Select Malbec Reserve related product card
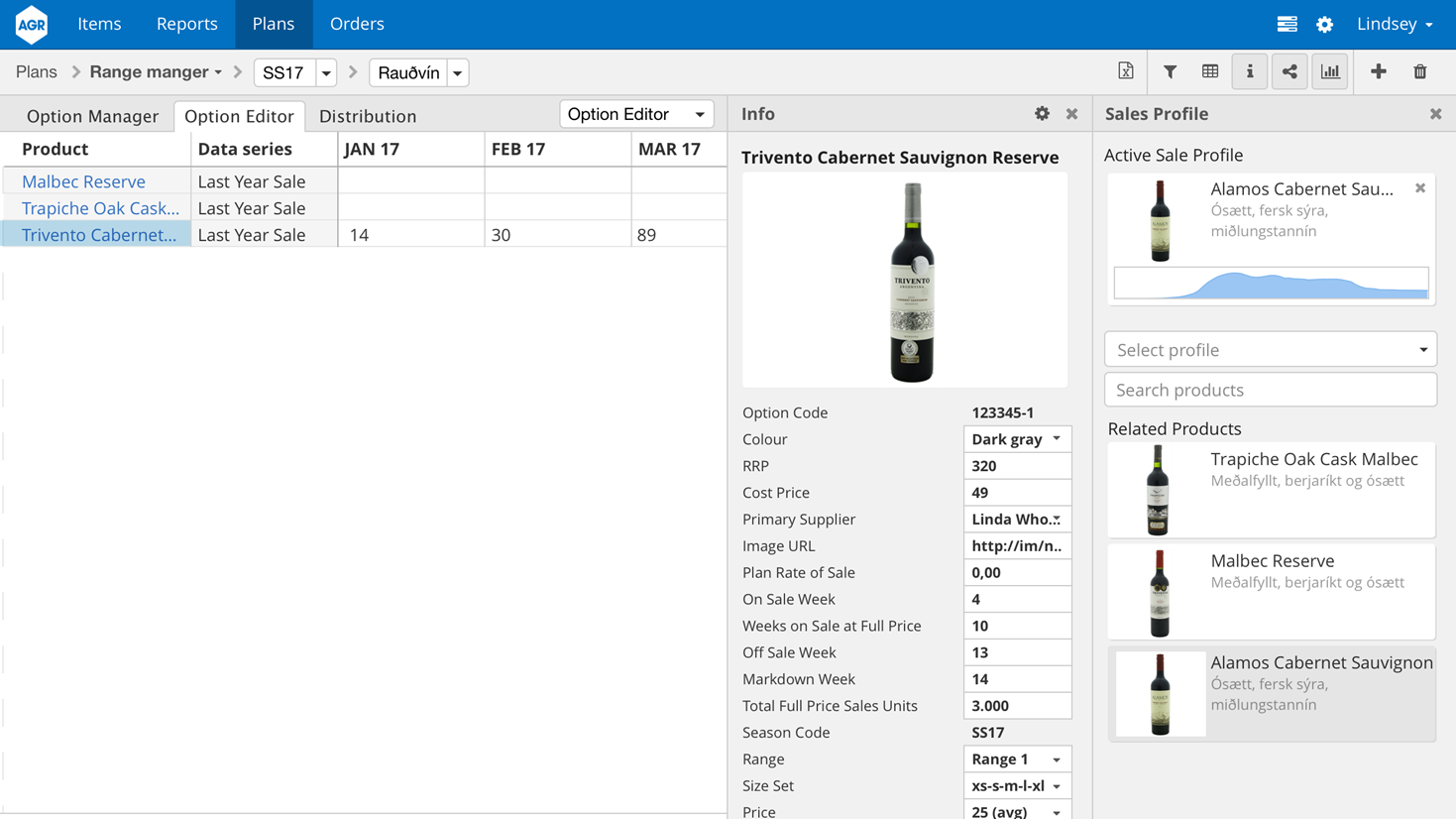 click(x=1271, y=592)
